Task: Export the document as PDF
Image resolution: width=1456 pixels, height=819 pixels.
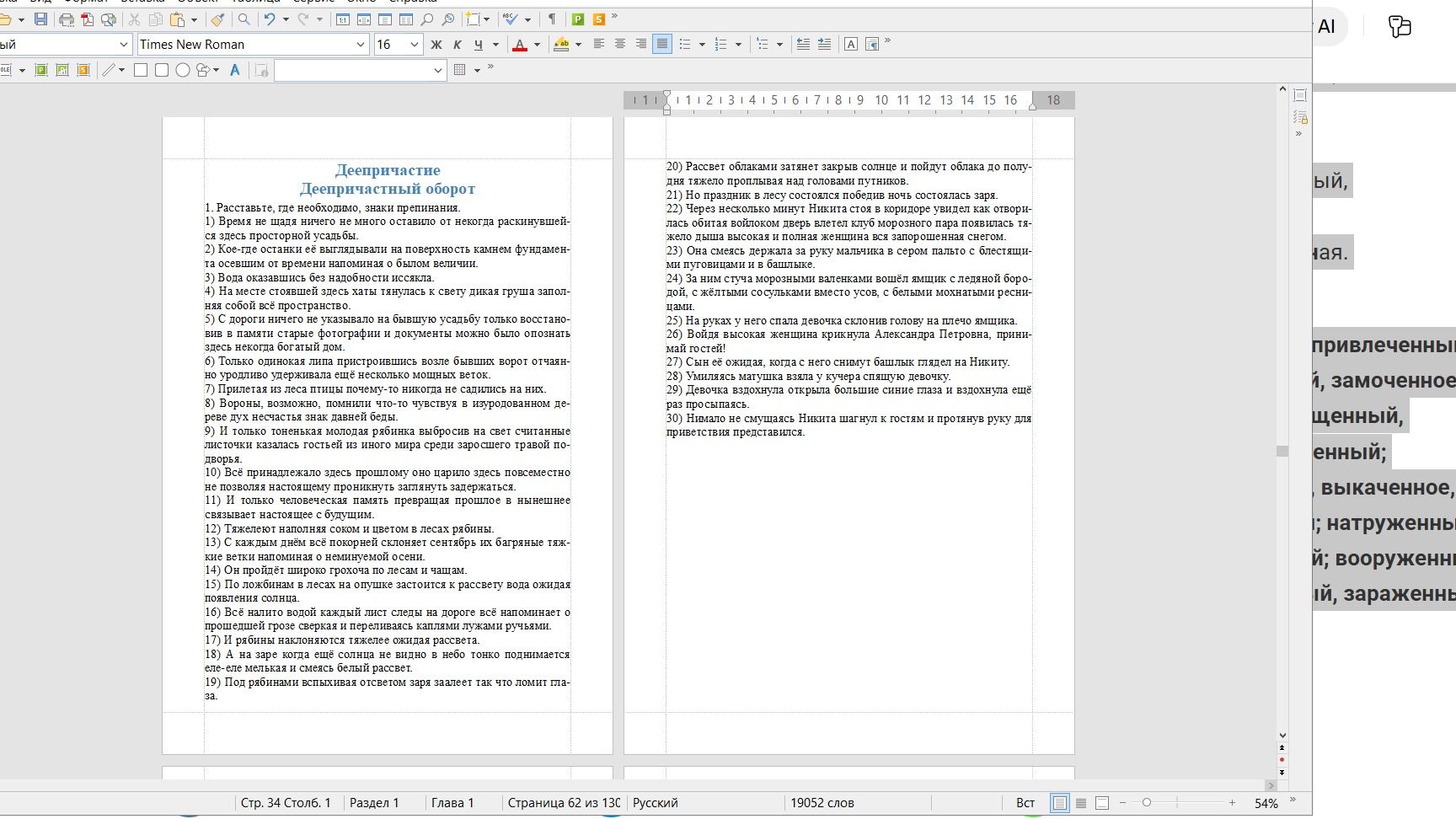Action: click(x=88, y=19)
